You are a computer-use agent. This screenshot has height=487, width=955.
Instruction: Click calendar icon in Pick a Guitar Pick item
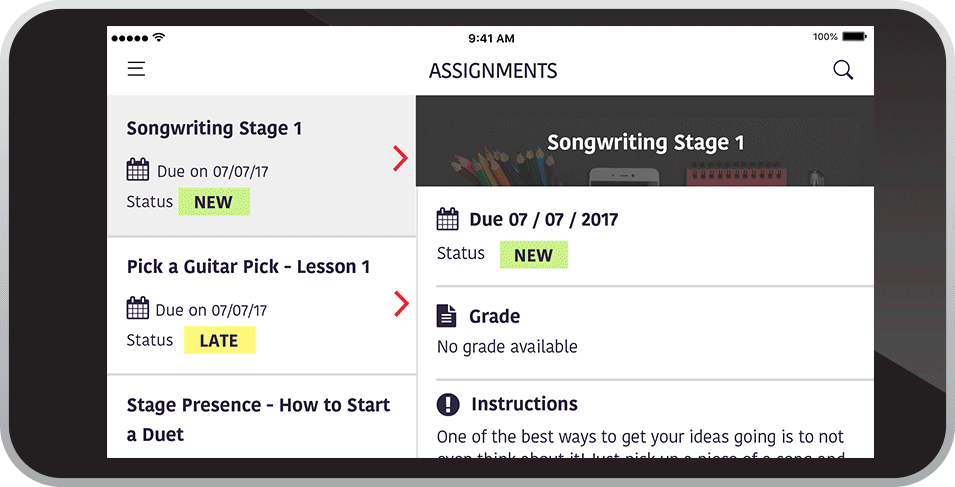click(137, 308)
